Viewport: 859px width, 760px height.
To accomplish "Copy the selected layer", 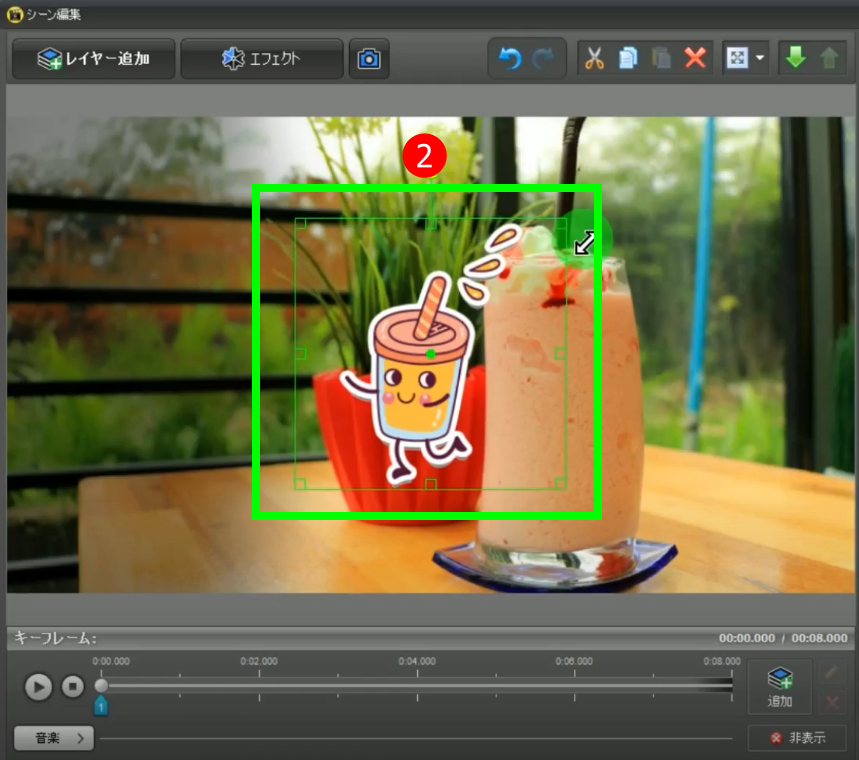I will [x=628, y=59].
